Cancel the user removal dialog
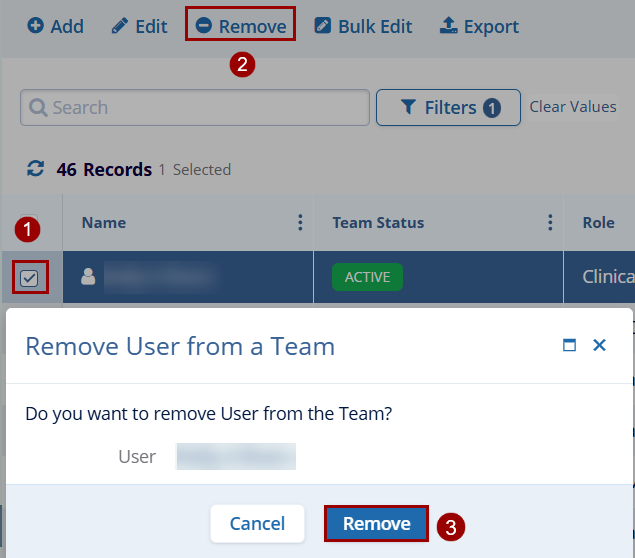 257,523
